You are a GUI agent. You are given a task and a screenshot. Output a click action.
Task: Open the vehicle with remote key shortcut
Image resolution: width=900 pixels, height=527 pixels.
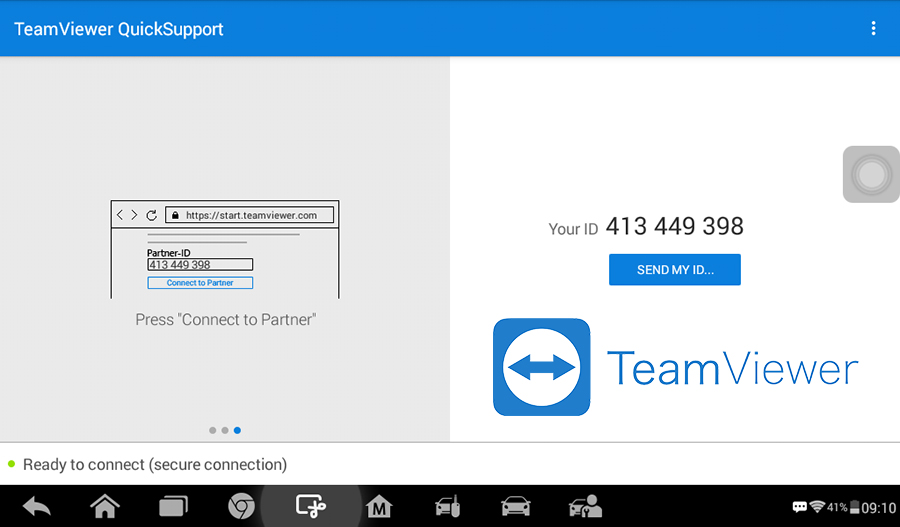pyautogui.click(x=447, y=507)
